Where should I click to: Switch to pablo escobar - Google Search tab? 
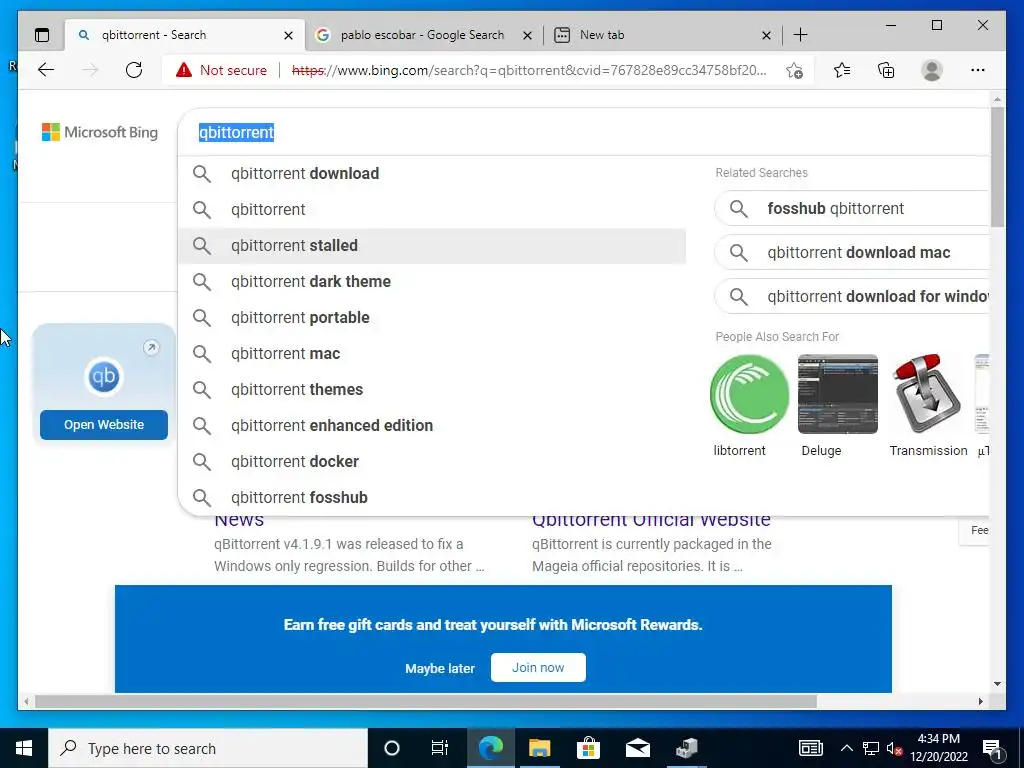(x=422, y=35)
